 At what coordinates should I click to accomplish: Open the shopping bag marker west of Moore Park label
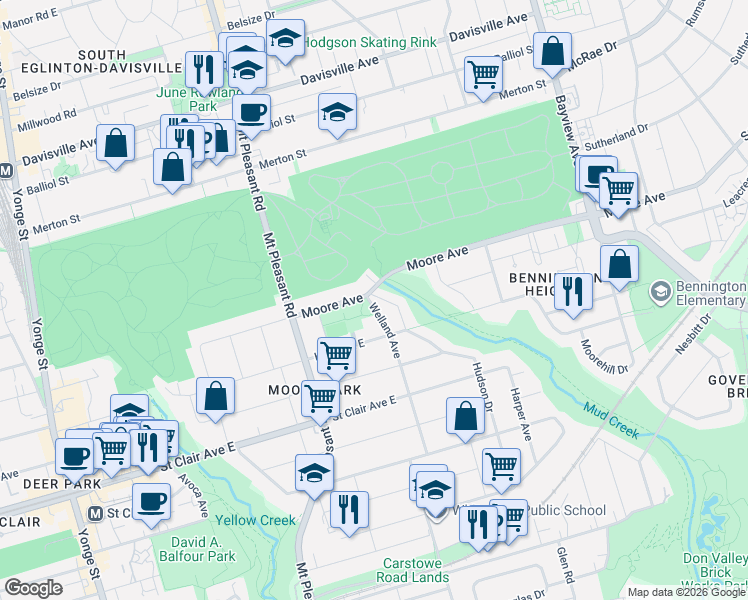pyautogui.click(x=216, y=396)
